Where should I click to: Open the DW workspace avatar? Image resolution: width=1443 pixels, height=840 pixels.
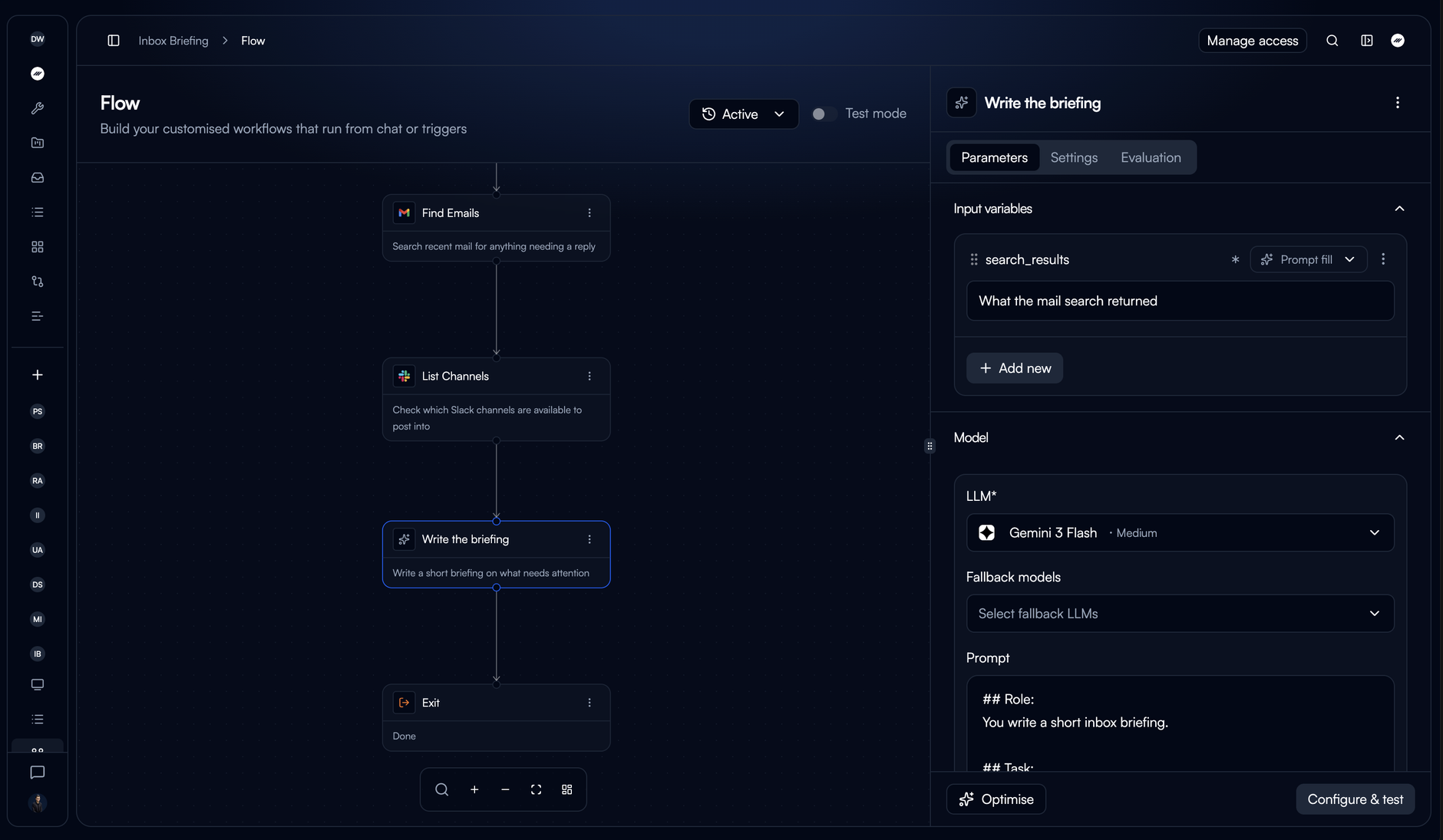pos(38,39)
